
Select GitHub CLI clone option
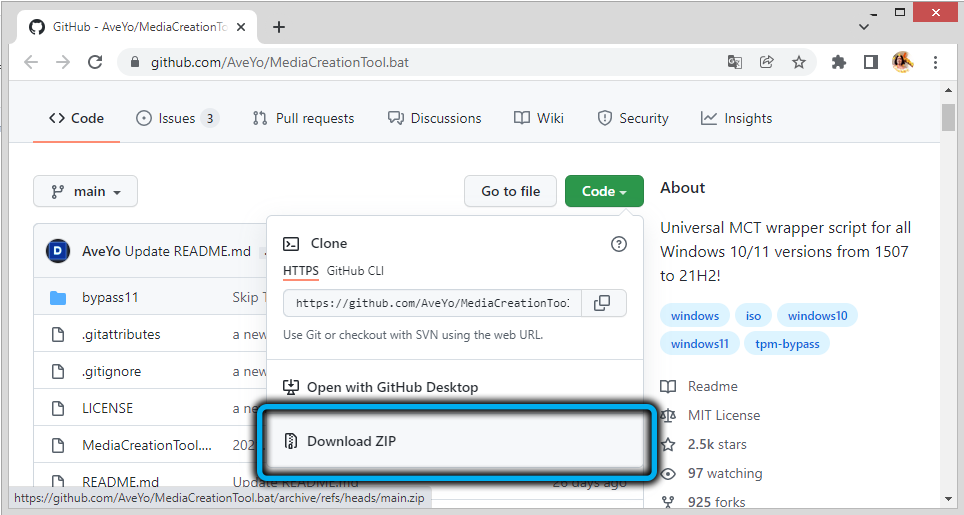tap(355, 271)
